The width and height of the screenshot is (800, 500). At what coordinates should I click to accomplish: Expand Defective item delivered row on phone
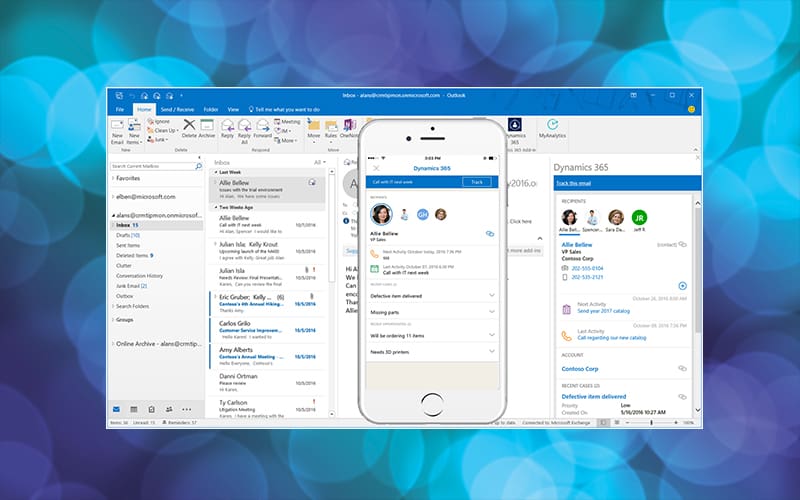432,295
